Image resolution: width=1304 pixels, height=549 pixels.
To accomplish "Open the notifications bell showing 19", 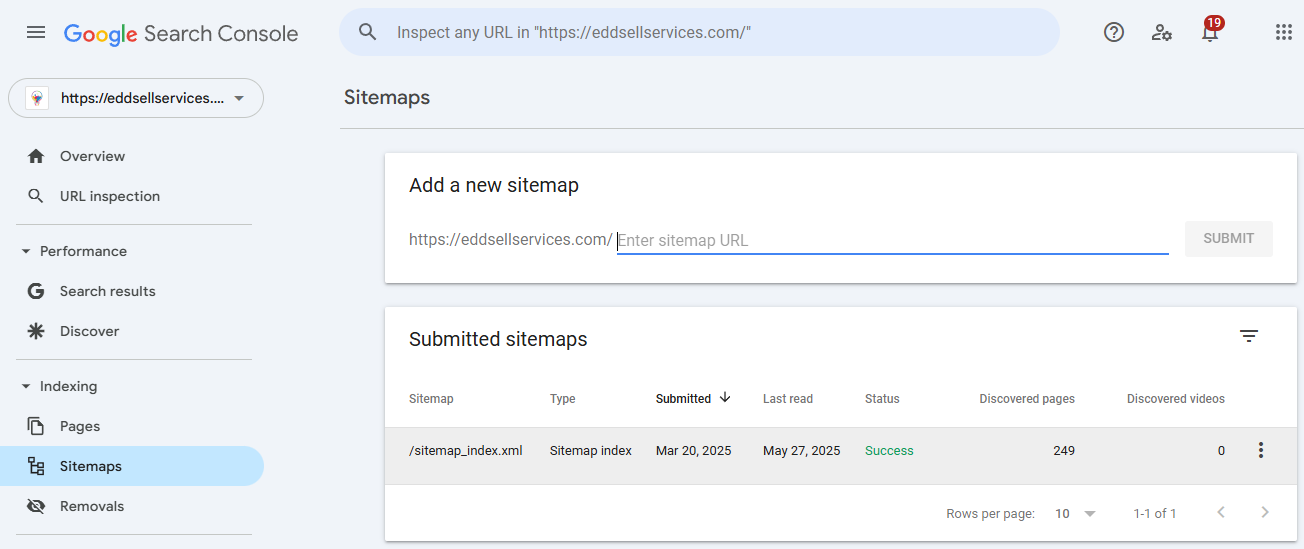I will 1210,30.
